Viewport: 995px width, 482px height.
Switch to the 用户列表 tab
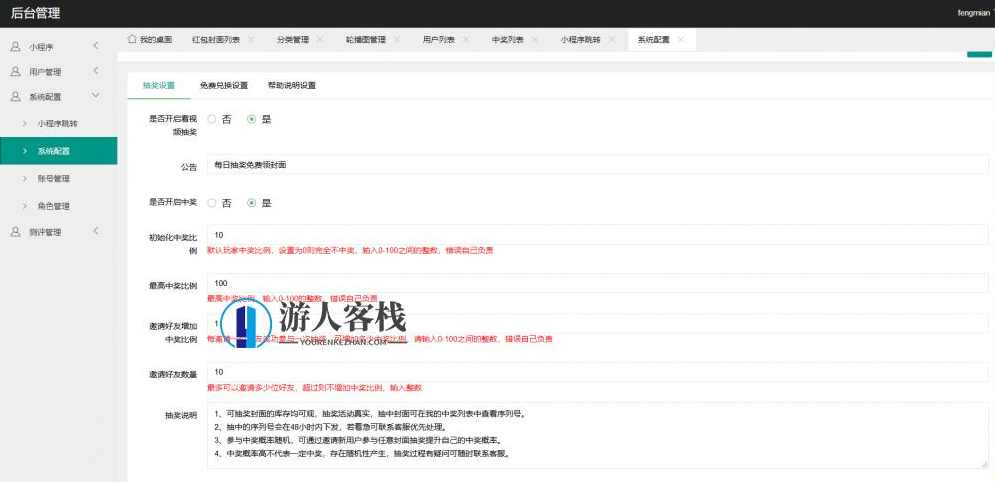[438, 39]
